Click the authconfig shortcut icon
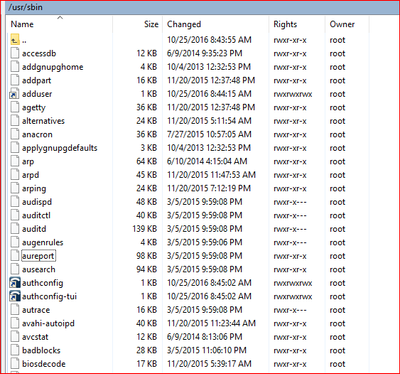400x374 pixels. click(x=15, y=283)
